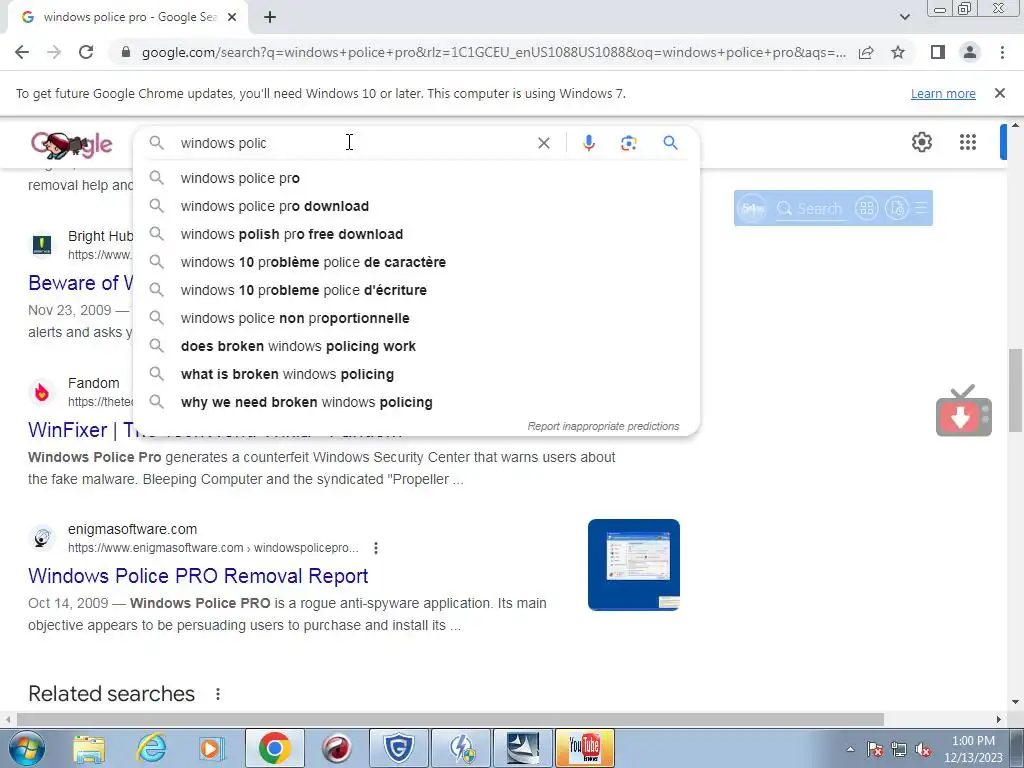Dismiss the Chrome update info bar
This screenshot has height=768, width=1024.
(x=1000, y=93)
